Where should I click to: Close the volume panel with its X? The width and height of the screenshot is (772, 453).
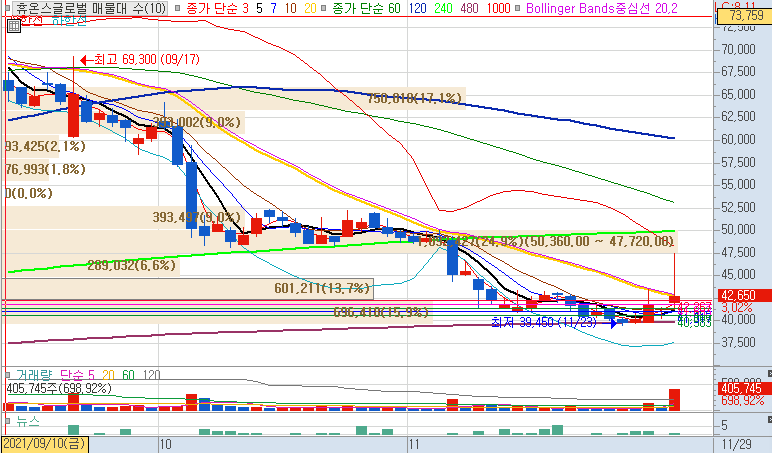coord(769,373)
